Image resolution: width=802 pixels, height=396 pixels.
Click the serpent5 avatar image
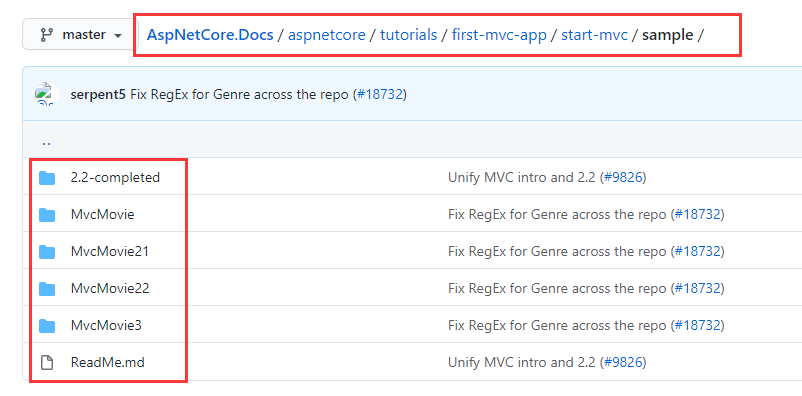[47, 95]
